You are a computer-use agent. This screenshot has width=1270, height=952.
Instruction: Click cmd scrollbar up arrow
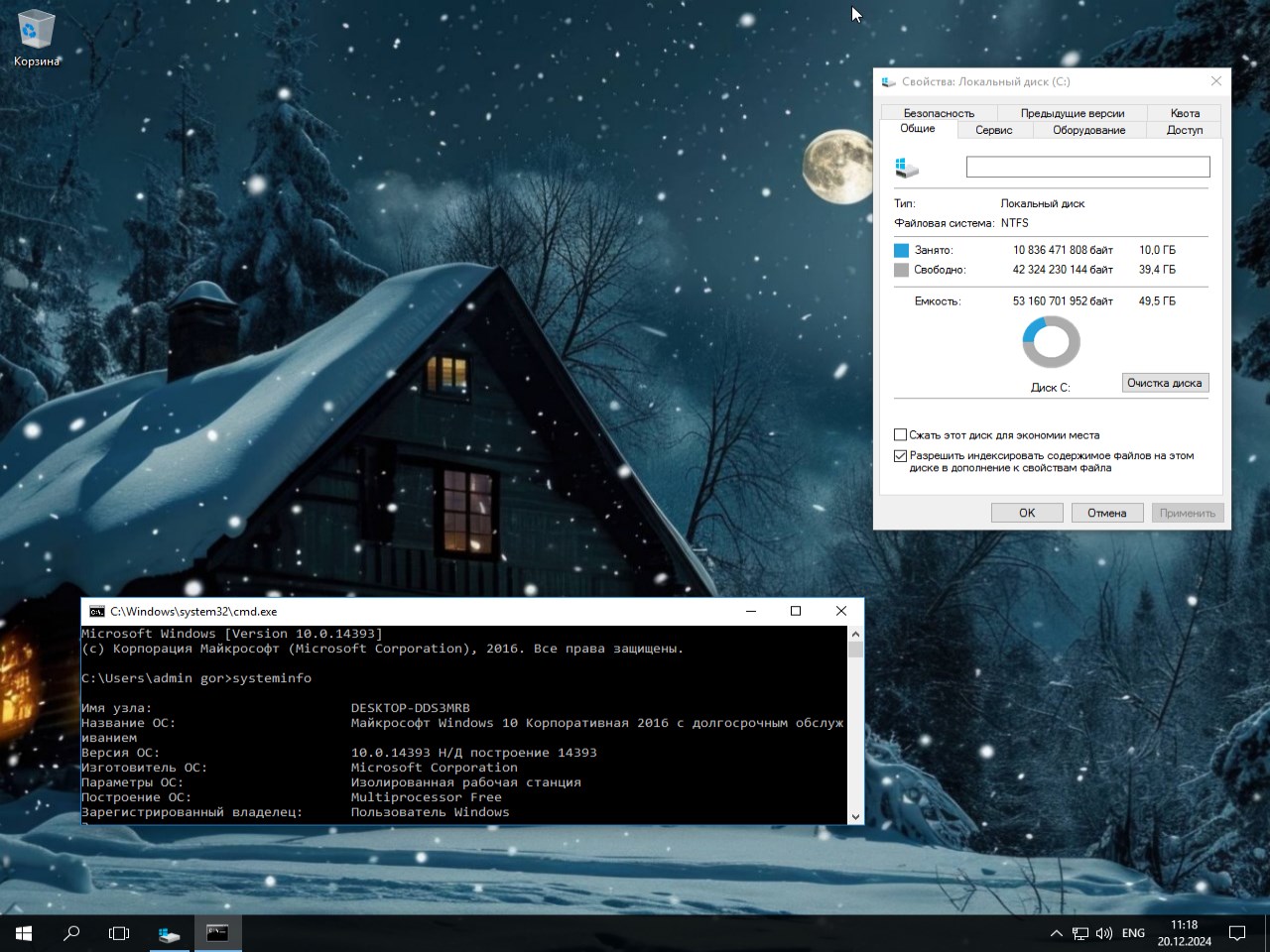point(855,634)
